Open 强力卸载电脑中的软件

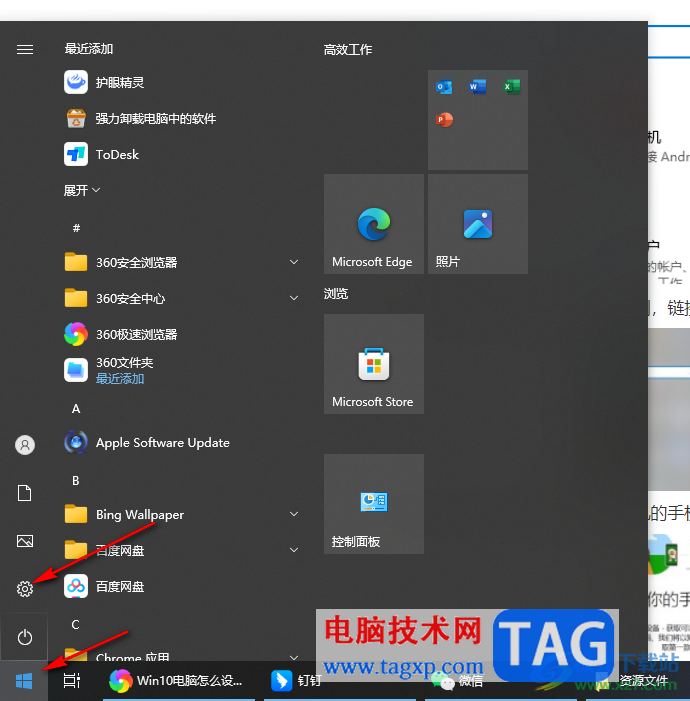click(x=140, y=118)
